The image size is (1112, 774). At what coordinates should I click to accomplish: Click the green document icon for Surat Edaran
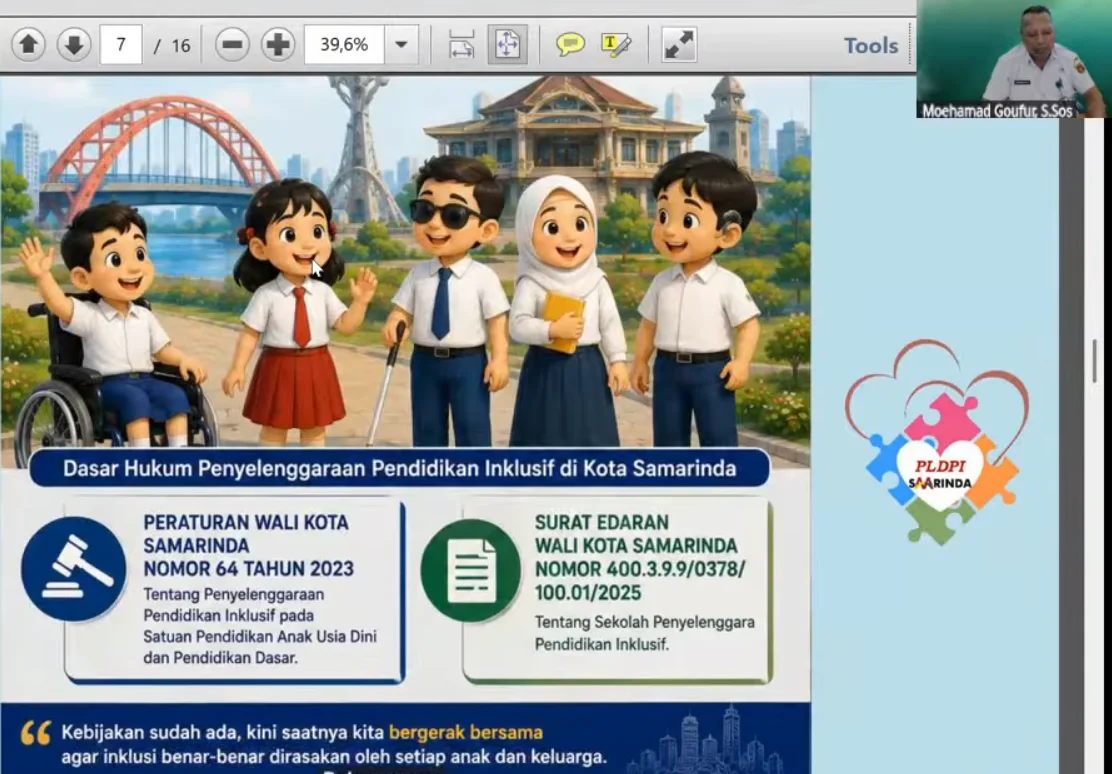471,571
